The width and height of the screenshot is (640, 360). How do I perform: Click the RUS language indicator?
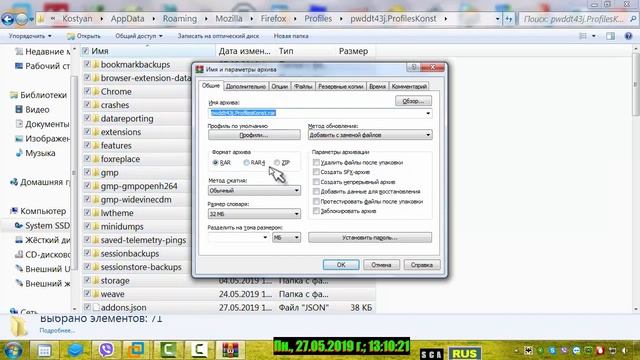[464, 353]
